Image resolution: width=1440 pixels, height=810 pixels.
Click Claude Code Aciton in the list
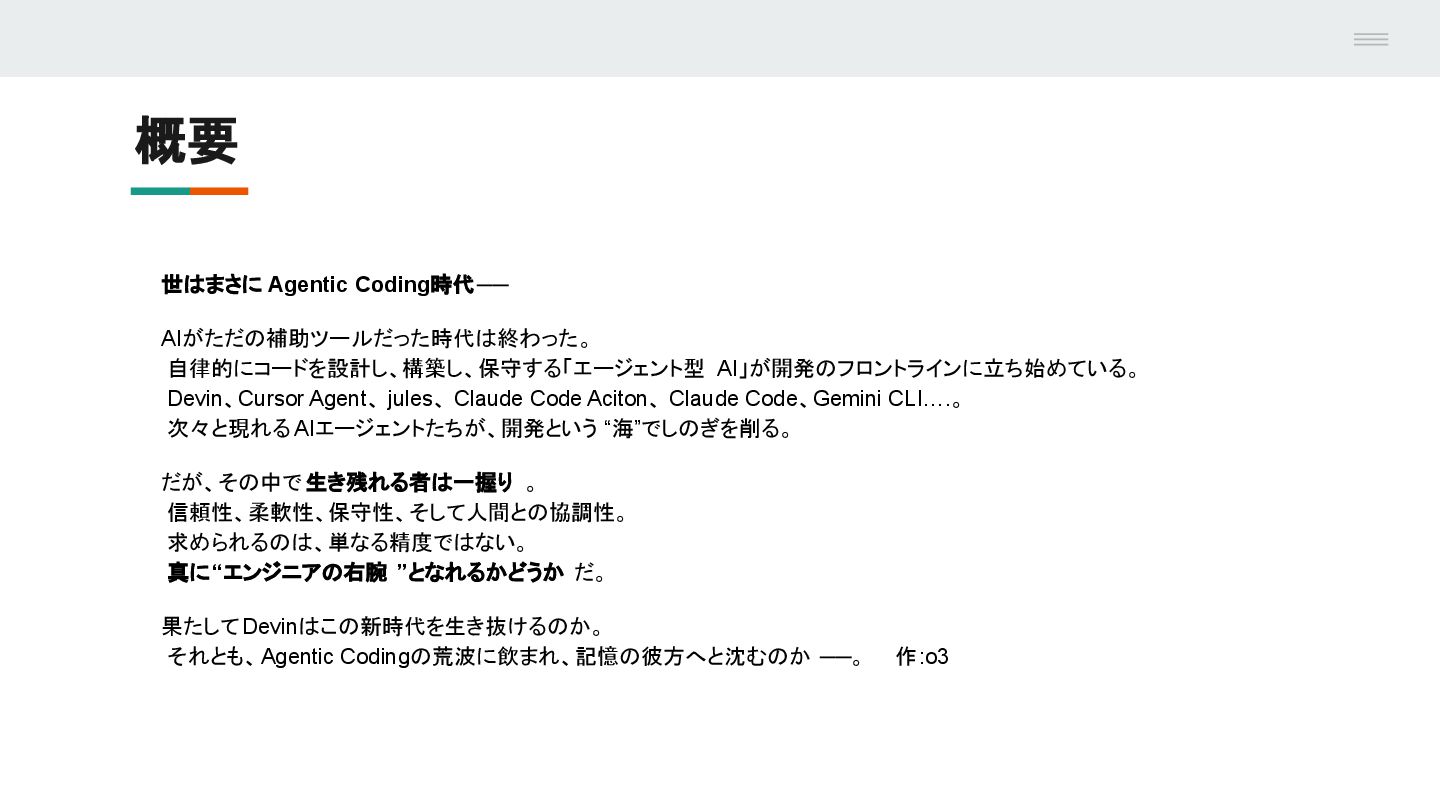point(550,399)
